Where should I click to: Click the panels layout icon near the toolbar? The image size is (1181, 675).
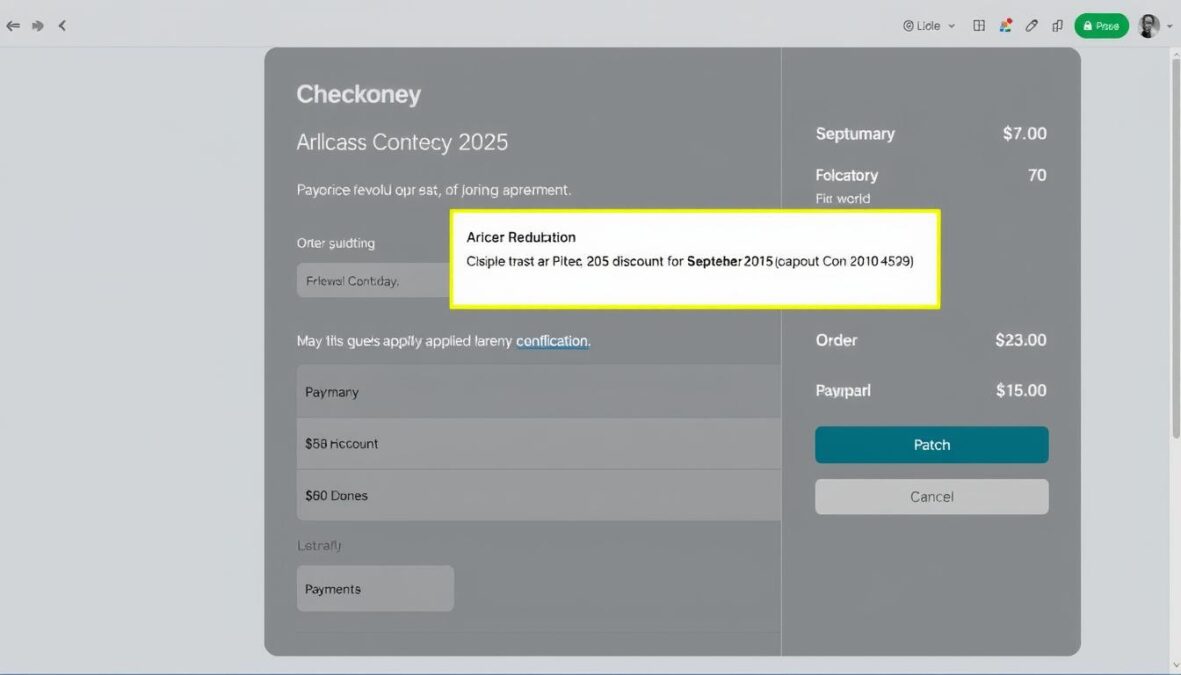pyautogui.click(x=1057, y=25)
